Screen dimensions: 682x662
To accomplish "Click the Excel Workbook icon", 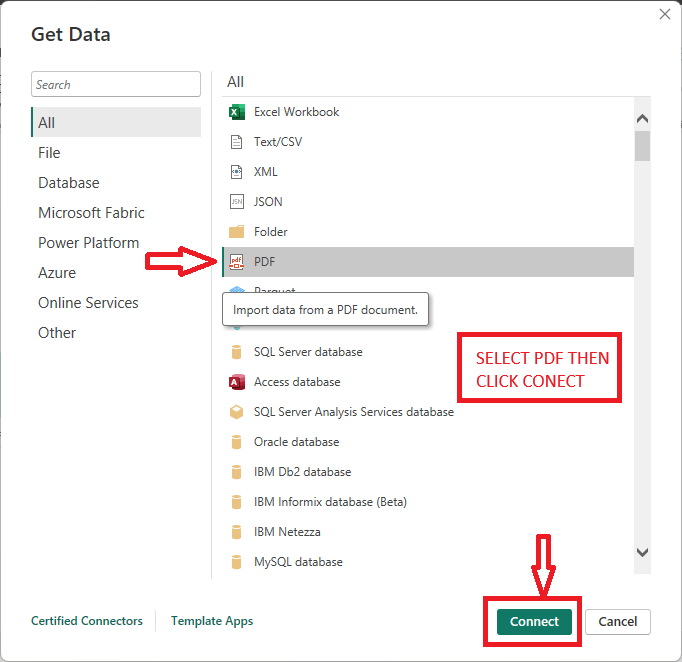I will (x=237, y=112).
